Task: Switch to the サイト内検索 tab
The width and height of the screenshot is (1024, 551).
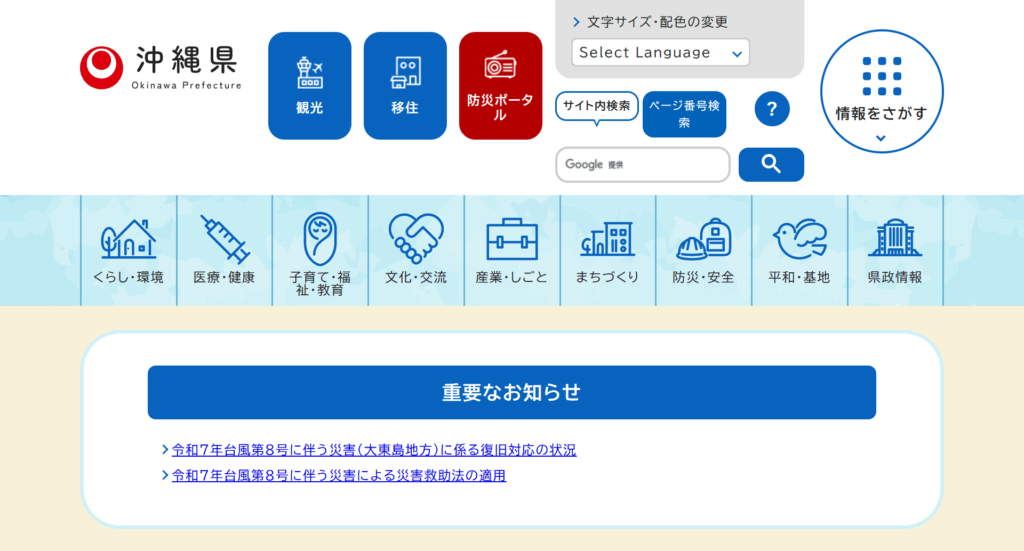Action: (596, 106)
